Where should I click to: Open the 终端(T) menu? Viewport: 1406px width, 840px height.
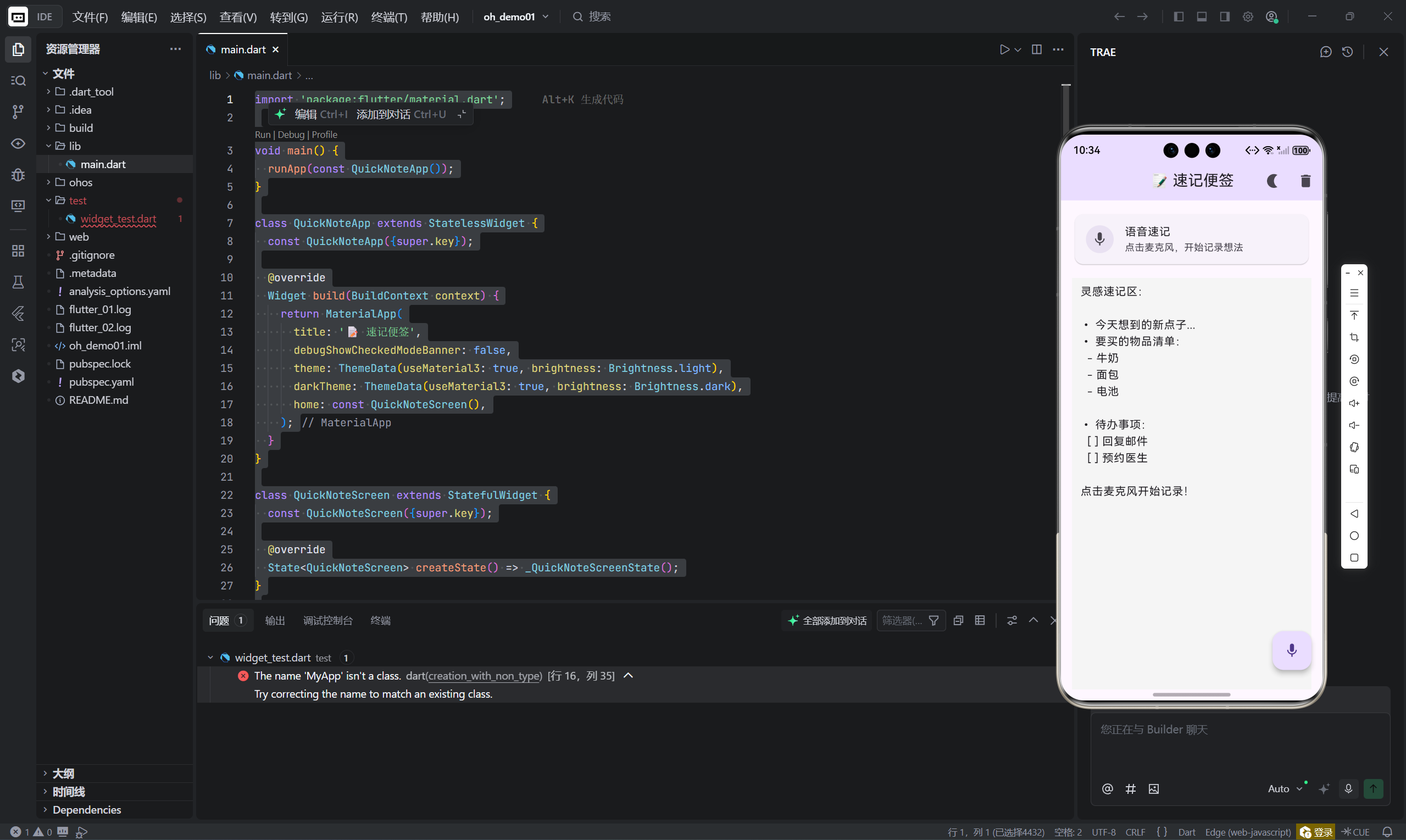[x=389, y=17]
